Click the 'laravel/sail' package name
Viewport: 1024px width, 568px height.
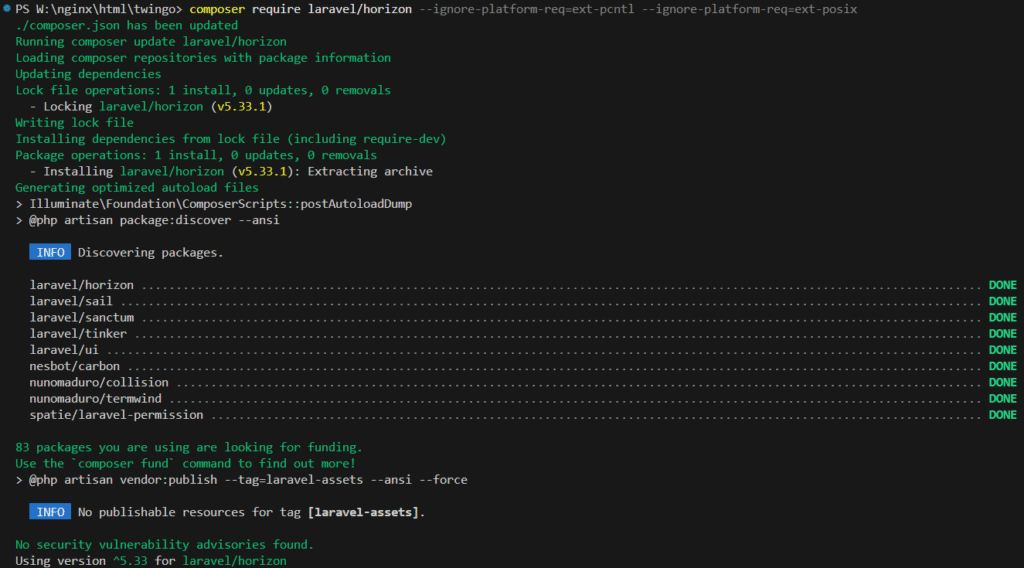click(x=71, y=302)
